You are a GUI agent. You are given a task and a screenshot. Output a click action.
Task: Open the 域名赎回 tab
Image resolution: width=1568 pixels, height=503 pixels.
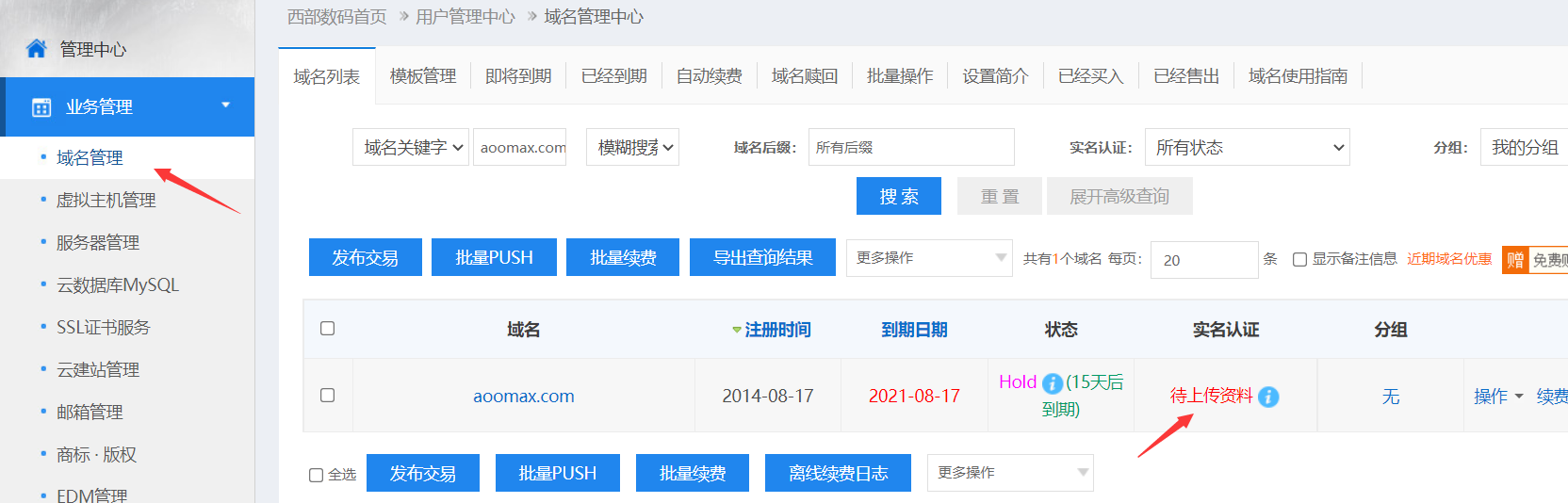coord(804,76)
